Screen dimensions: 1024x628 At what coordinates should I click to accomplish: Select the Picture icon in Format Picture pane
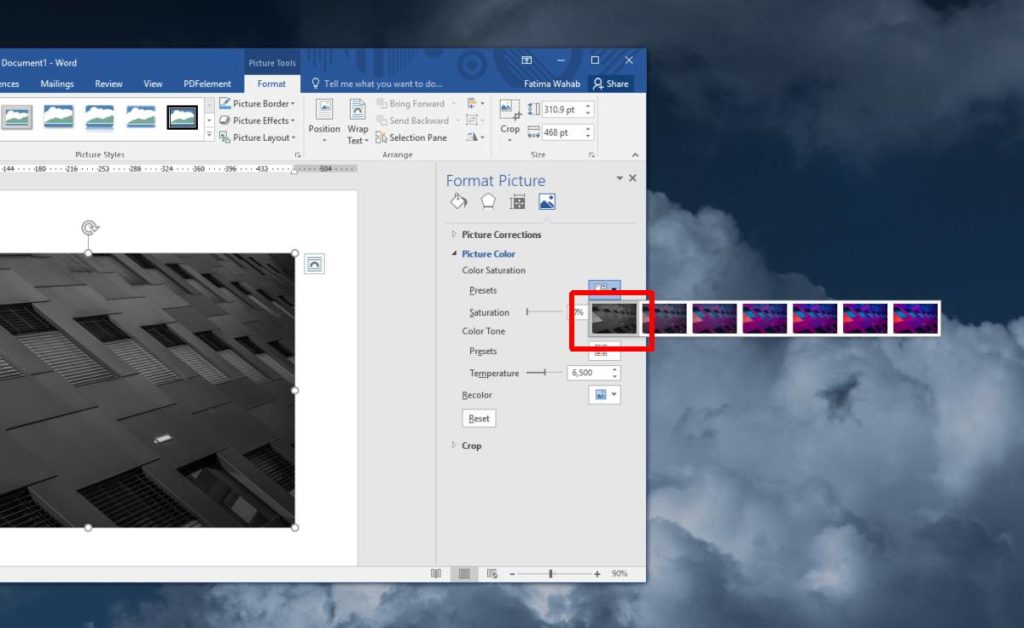pyautogui.click(x=547, y=201)
